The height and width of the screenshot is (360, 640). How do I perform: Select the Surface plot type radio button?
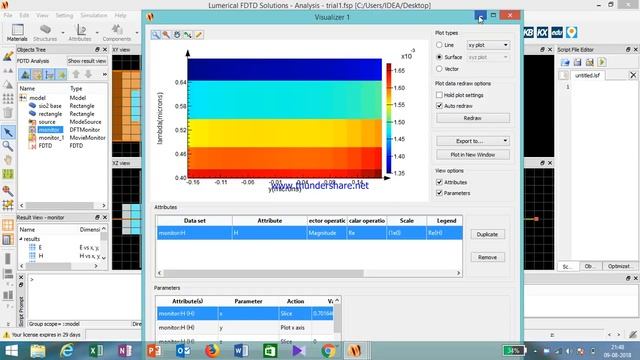click(x=439, y=57)
